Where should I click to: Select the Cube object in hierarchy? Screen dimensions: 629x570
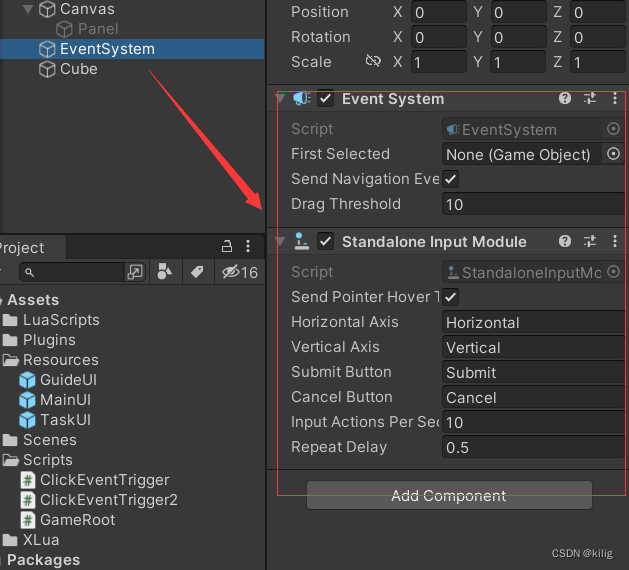click(78, 69)
